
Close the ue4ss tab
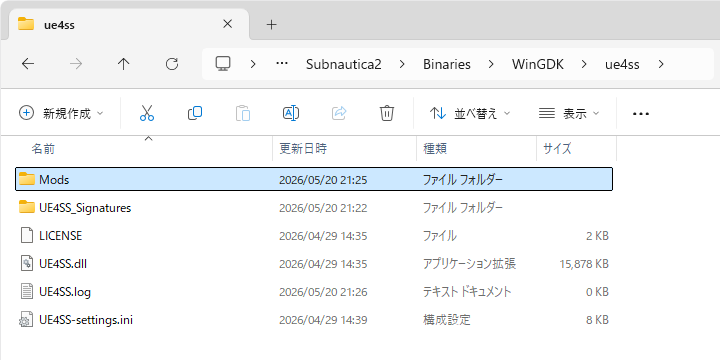(227, 24)
